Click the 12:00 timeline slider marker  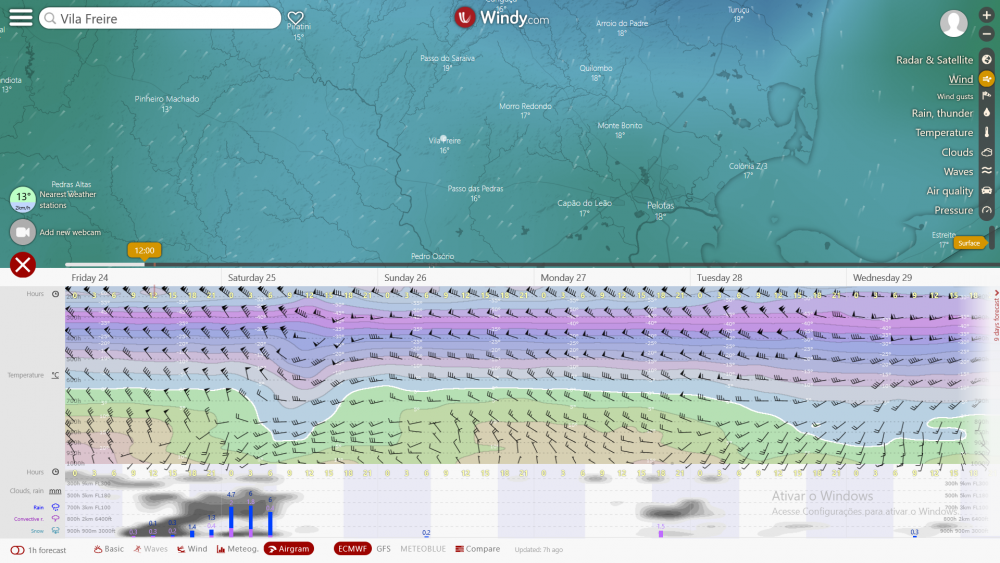(144, 251)
